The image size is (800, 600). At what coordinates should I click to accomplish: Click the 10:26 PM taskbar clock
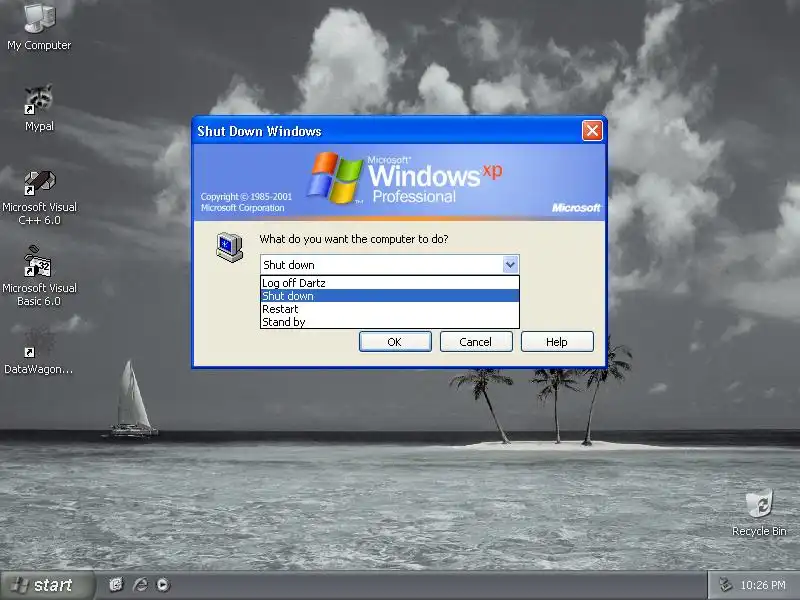pos(763,585)
